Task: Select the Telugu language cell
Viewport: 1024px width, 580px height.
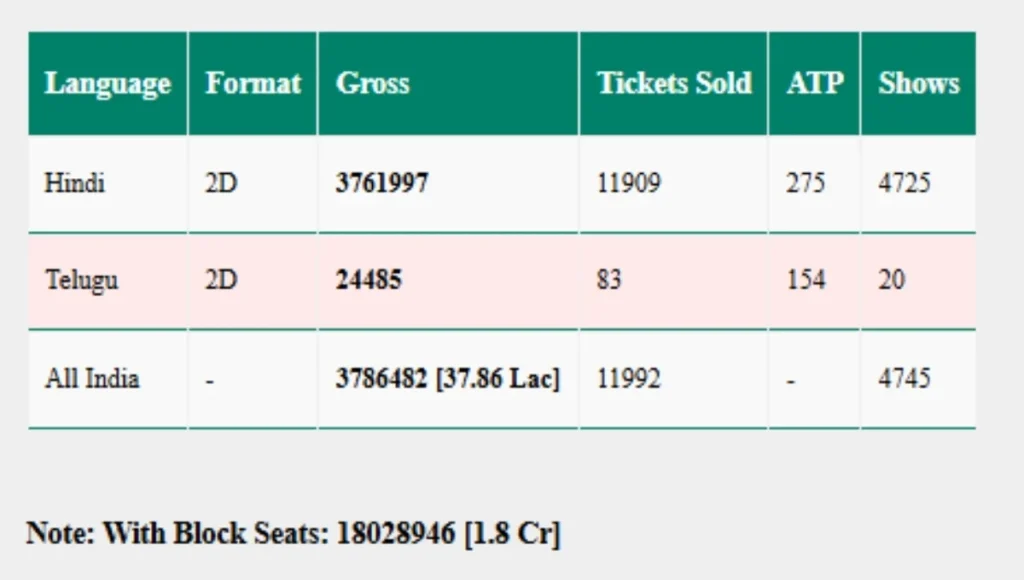Action: pos(81,279)
